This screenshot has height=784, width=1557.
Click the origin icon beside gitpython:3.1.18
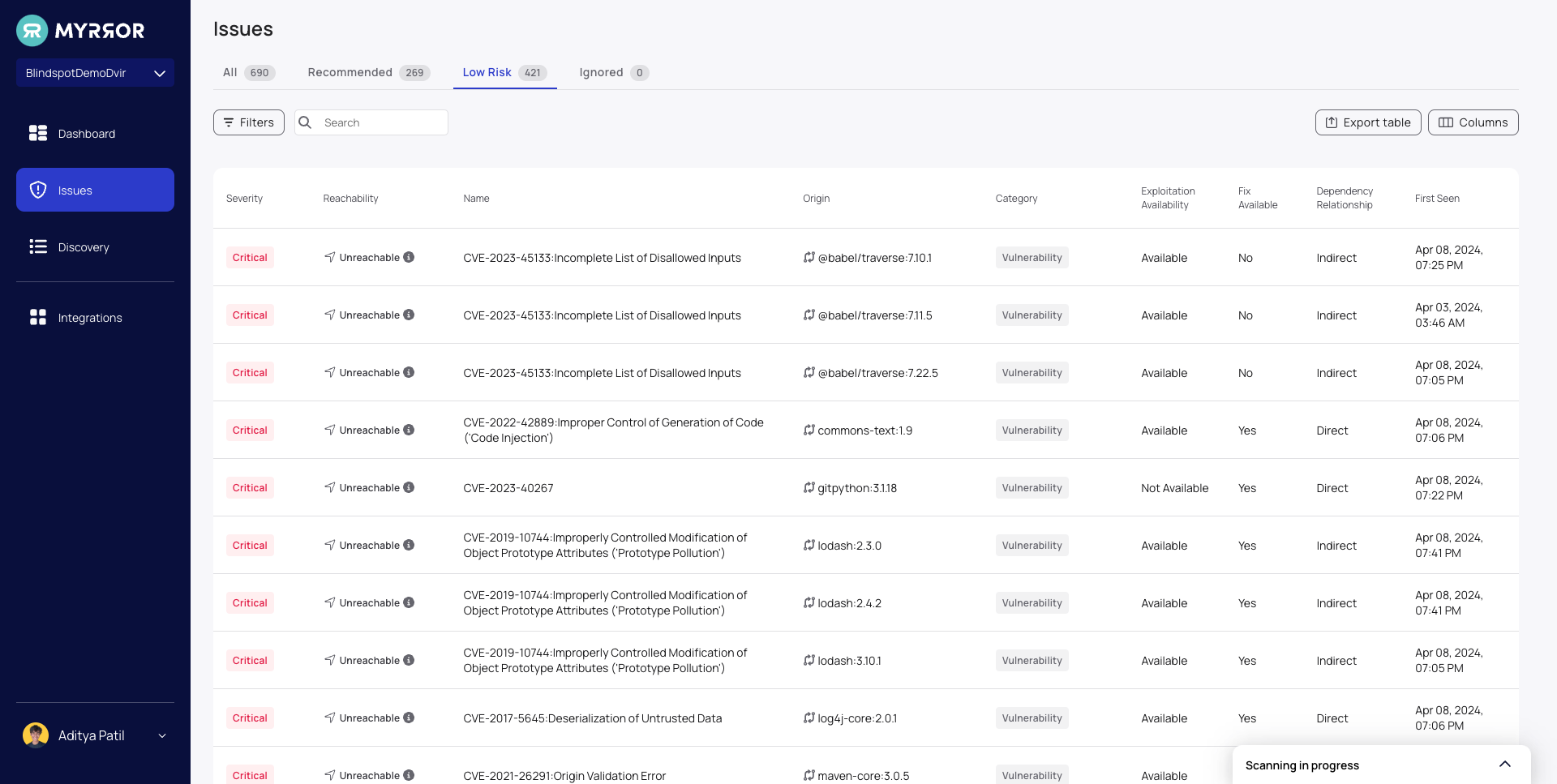pos(809,487)
